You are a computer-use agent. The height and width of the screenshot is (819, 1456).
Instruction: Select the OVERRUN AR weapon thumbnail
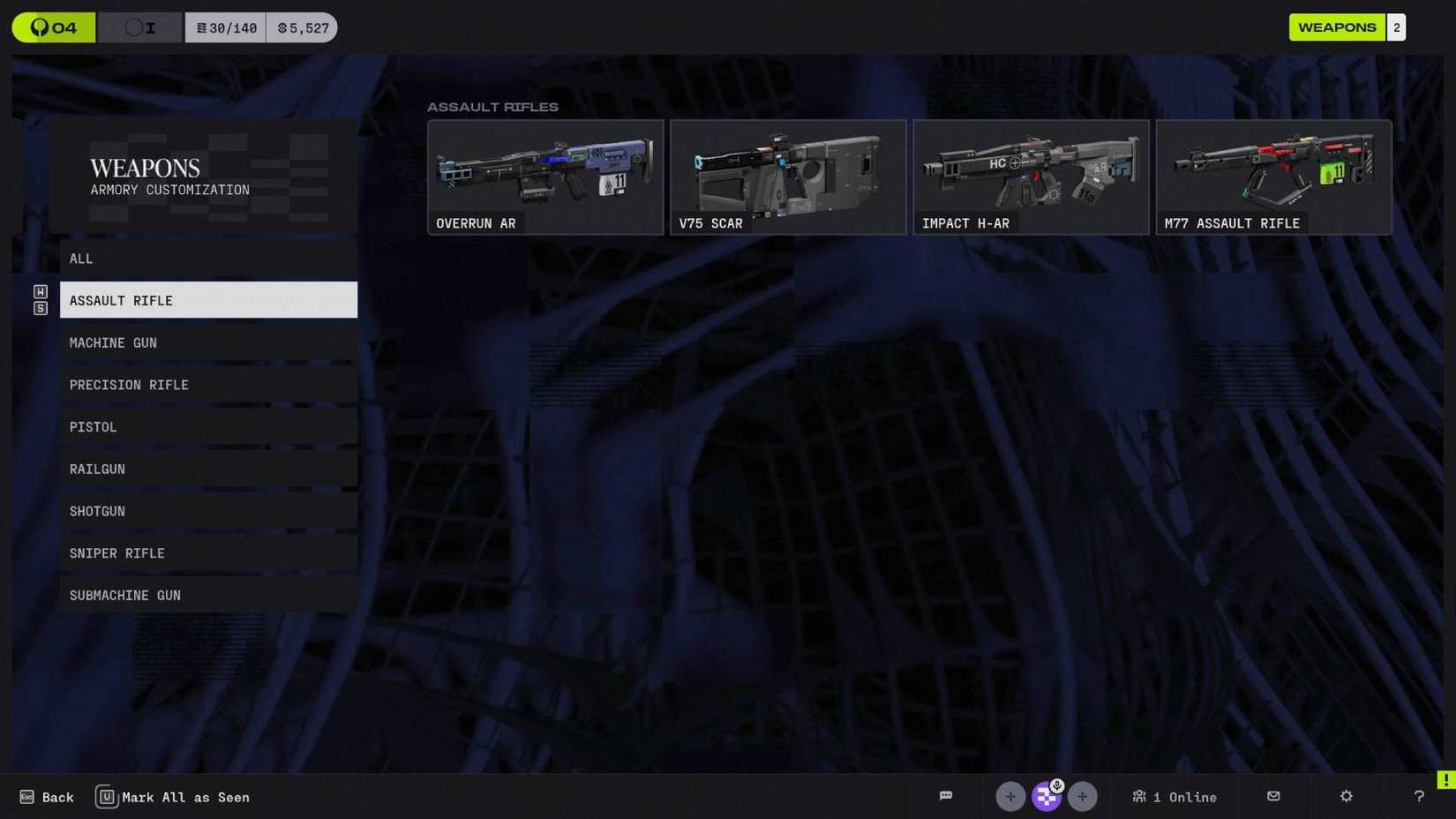[x=544, y=177]
